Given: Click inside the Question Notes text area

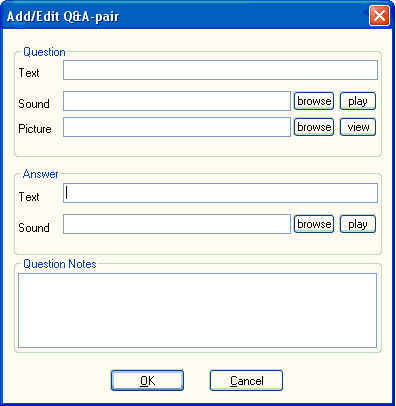Looking at the screenshot, I should (197, 310).
